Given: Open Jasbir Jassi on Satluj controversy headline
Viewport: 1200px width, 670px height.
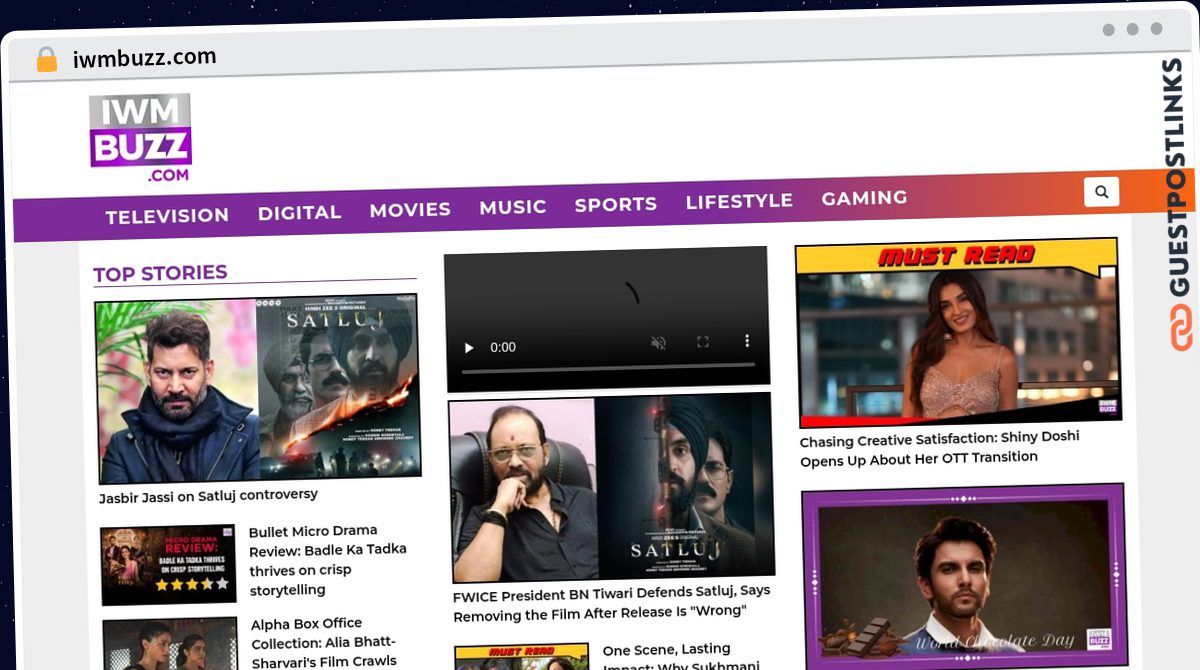Looking at the screenshot, I should click(x=208, y=496).
